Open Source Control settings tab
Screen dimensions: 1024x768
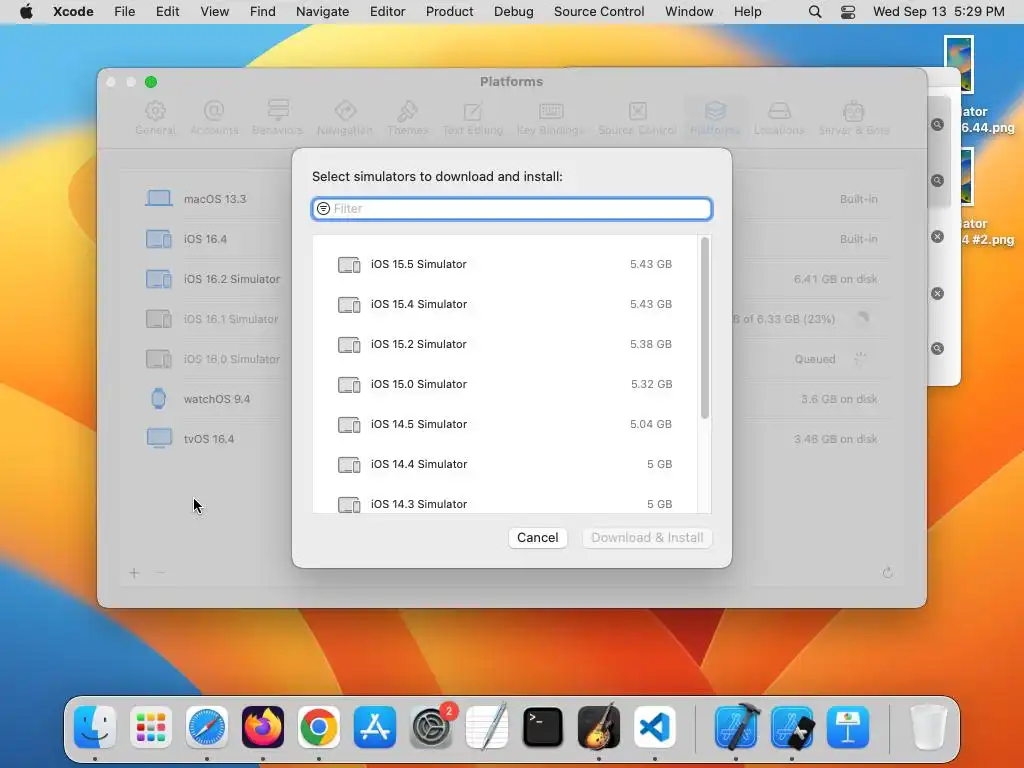pyautogui.click(x=637, y=118)
